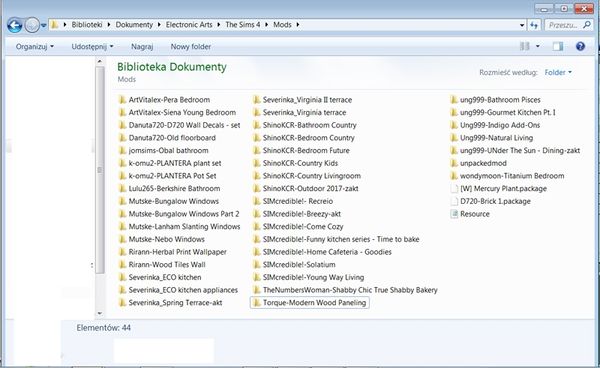Click the Nagraj toolbar button

142,47
